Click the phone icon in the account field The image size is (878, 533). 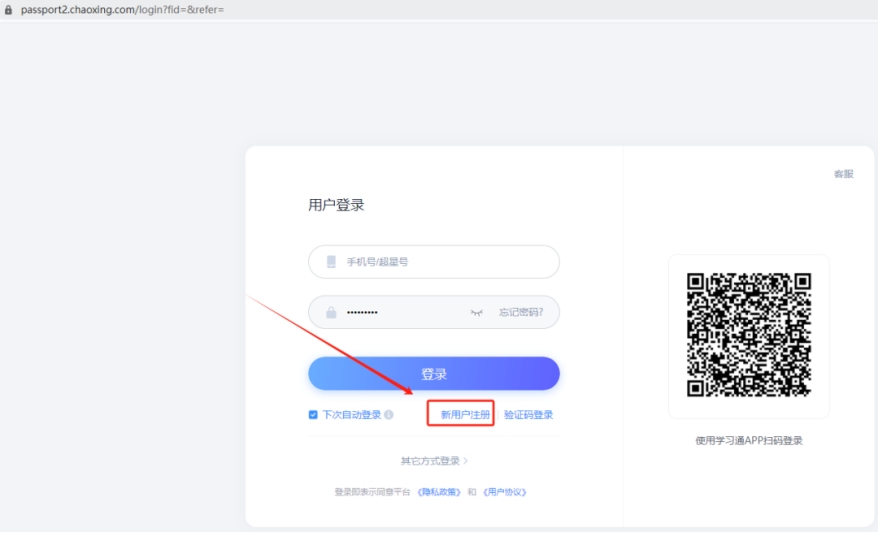point(331,262)
